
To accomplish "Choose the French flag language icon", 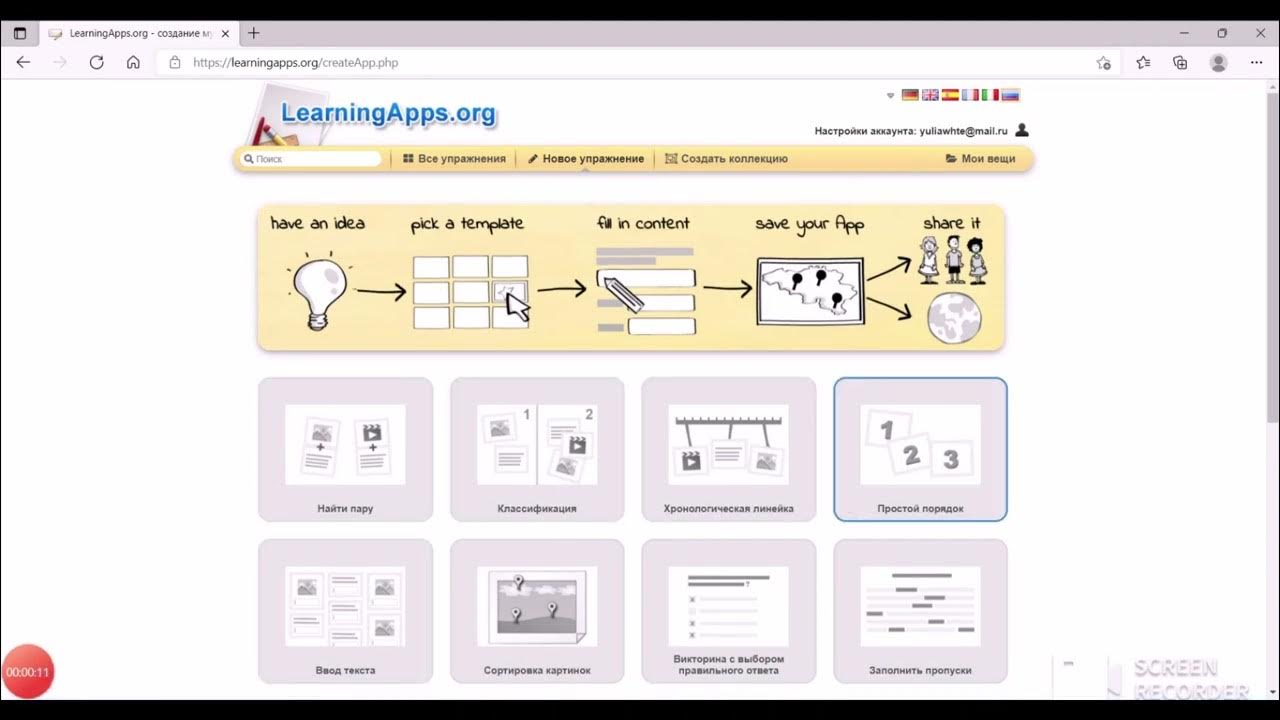I will [x=970, y=95].
